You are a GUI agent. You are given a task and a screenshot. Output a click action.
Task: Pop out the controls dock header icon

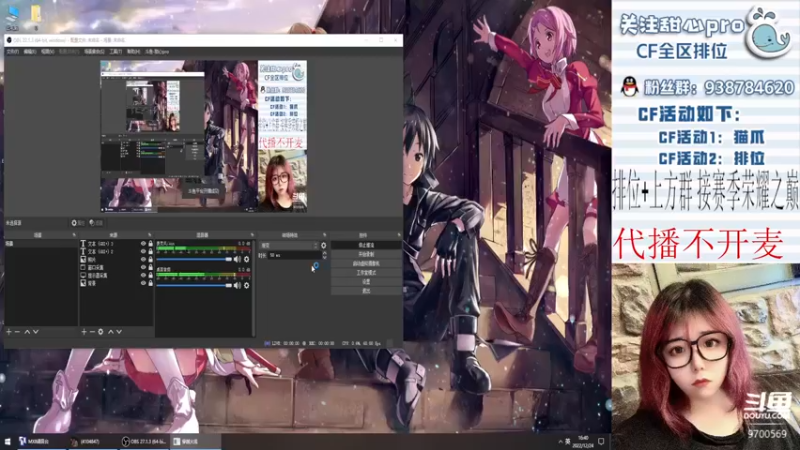[398, 235]
